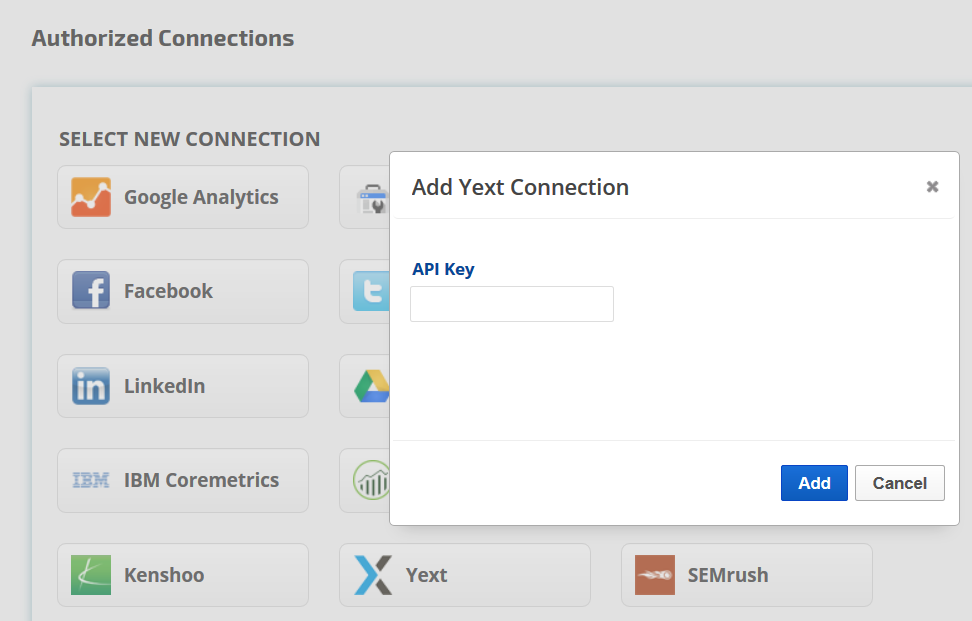Viewport: 972px width, 621px height.
Task: Click the SEMrush orange logo icon
Action: tap(655, 575)
